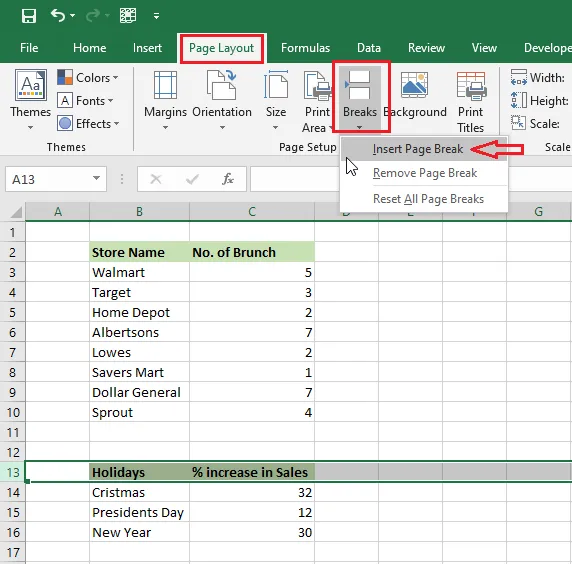
Task: Select the Walmart cell
Action: coord(139,273)
